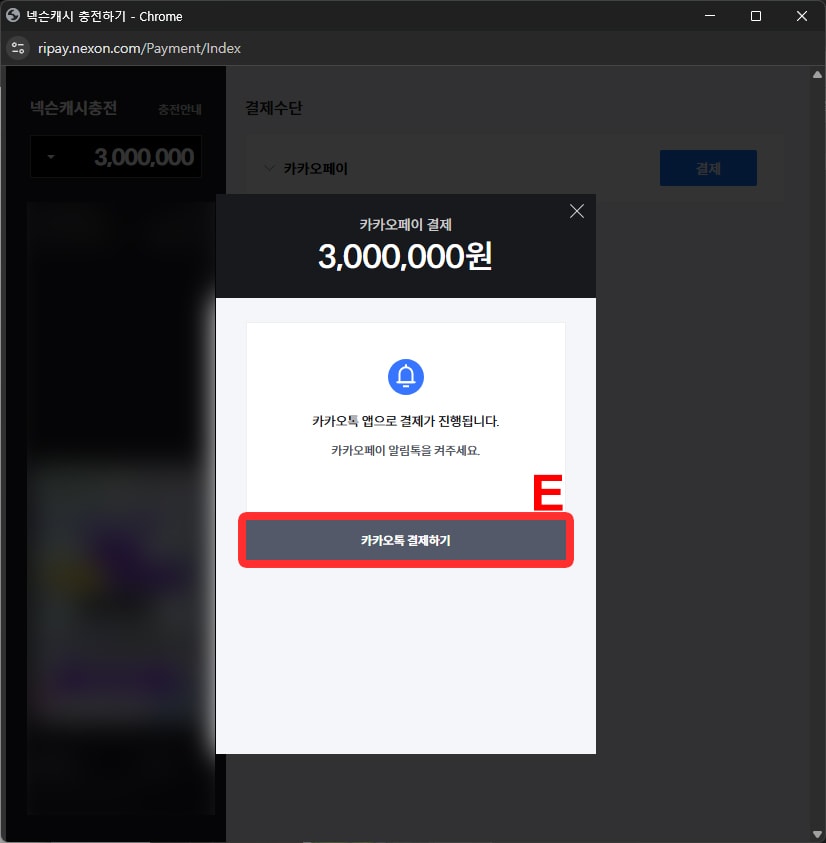Image resolution: width=826 pixels, height=843 pixels.
Task: Close the 카카오페이 결제 popup with X
Action: (x=576, y=211)
